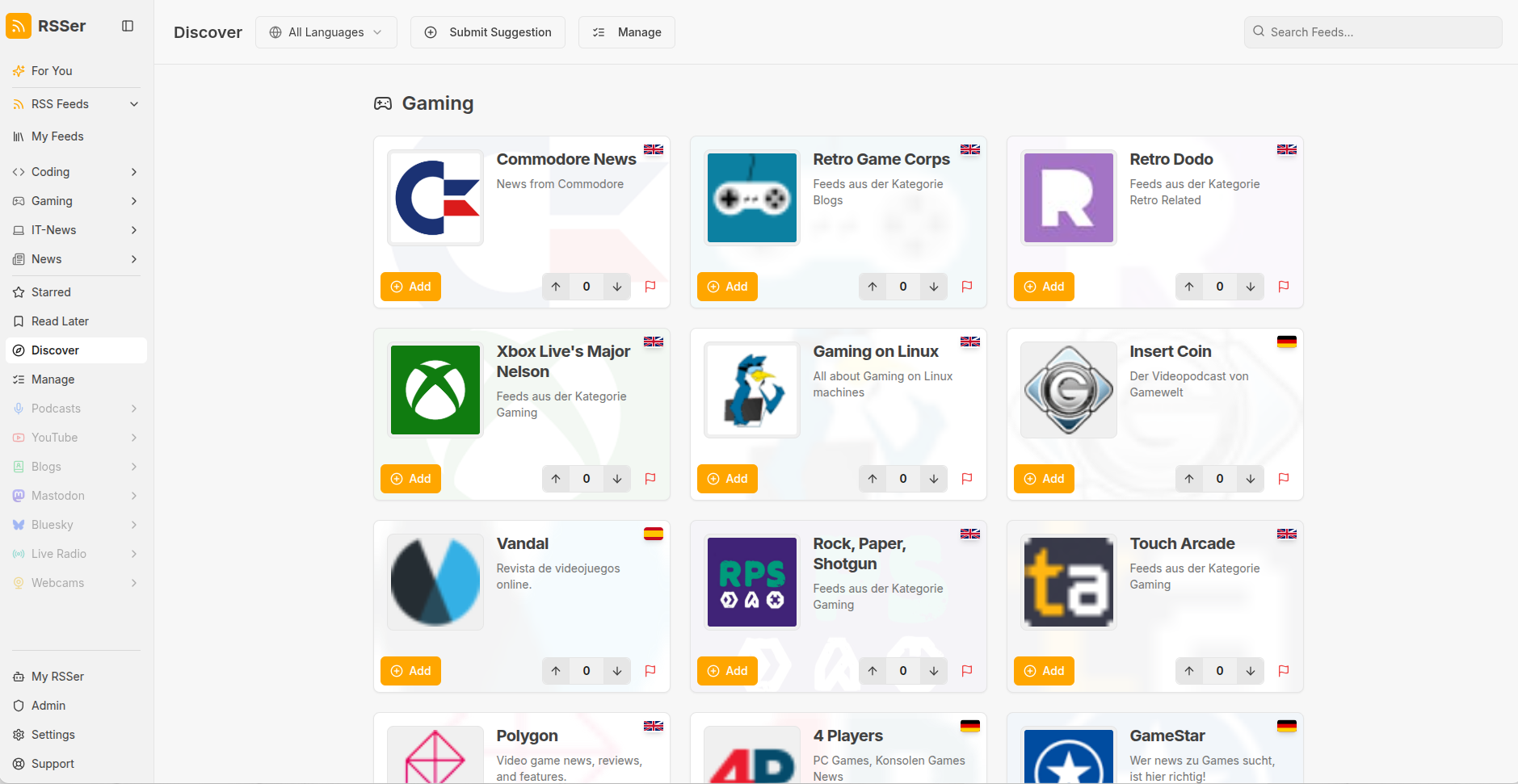Screen dimensions: 1518x784
Task: Open the All Languages dropdown
Action: [326, 32]
